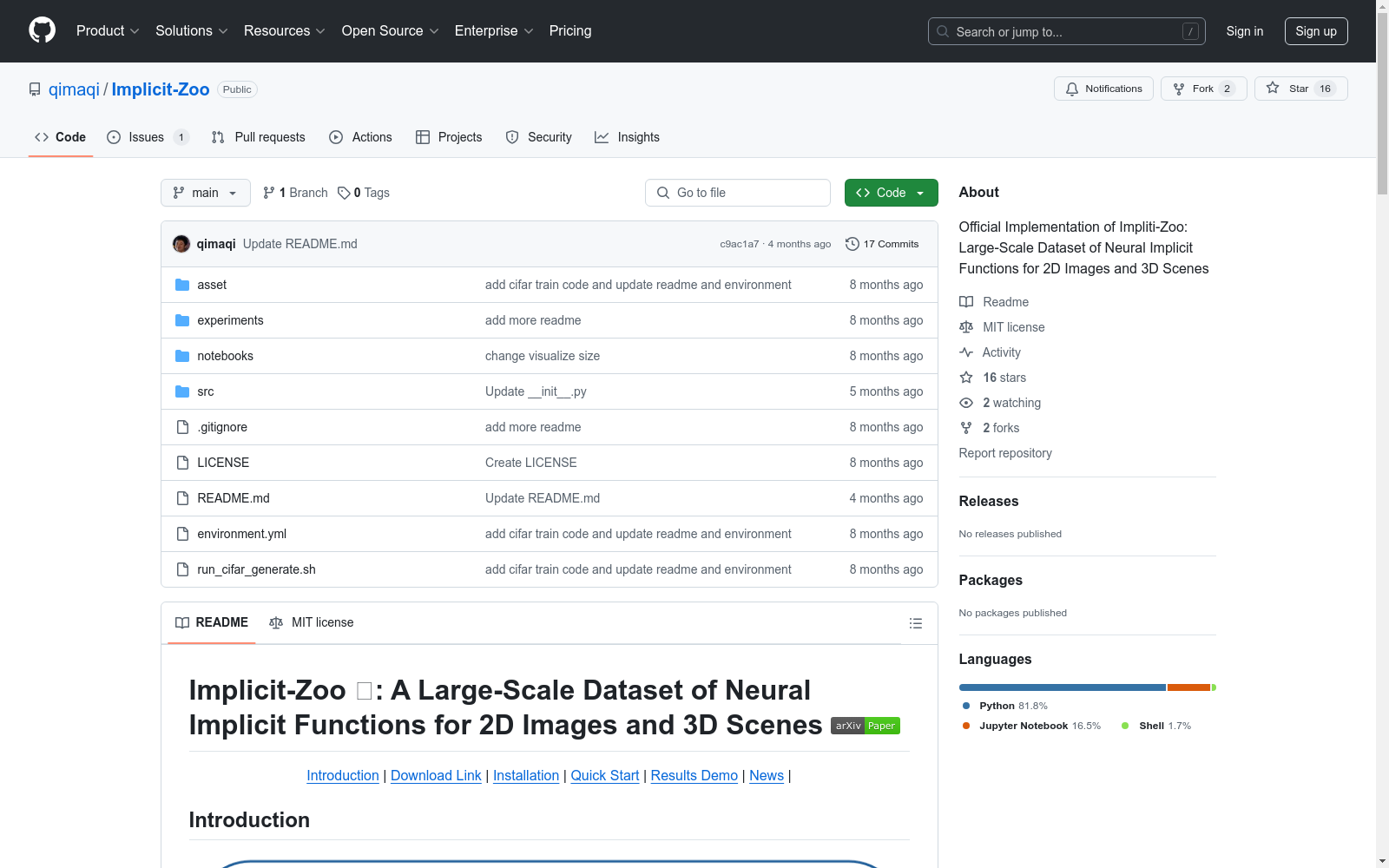This screenshot has width=1389, height=868.
Task: Click the star icon in Star button
Action: (1273, 88)
